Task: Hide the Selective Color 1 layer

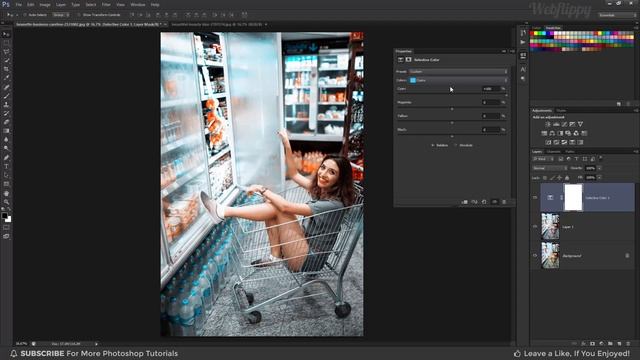Action: (535, 198)
